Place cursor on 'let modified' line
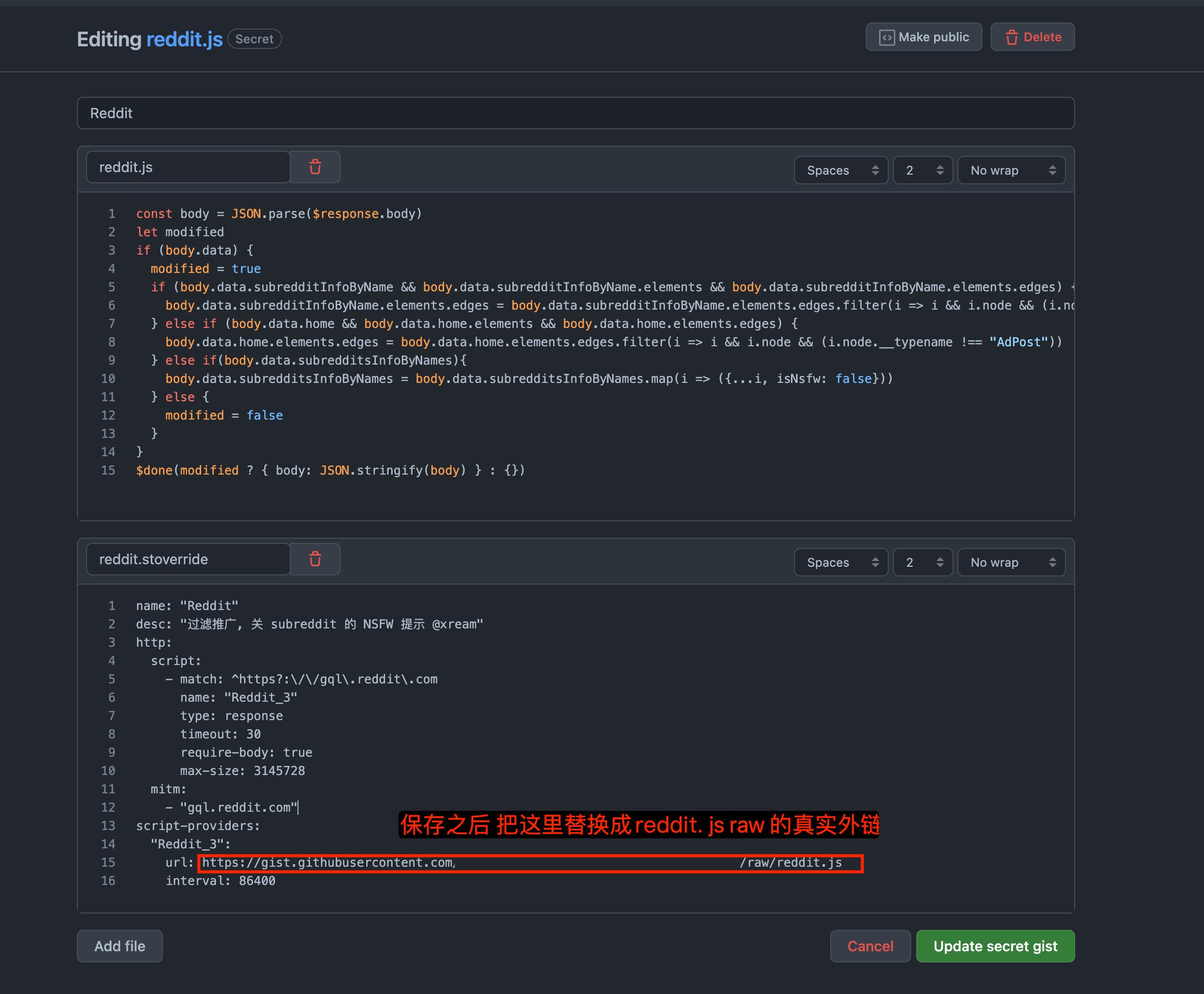The image size is (1204, 994). tap(180, 232)
